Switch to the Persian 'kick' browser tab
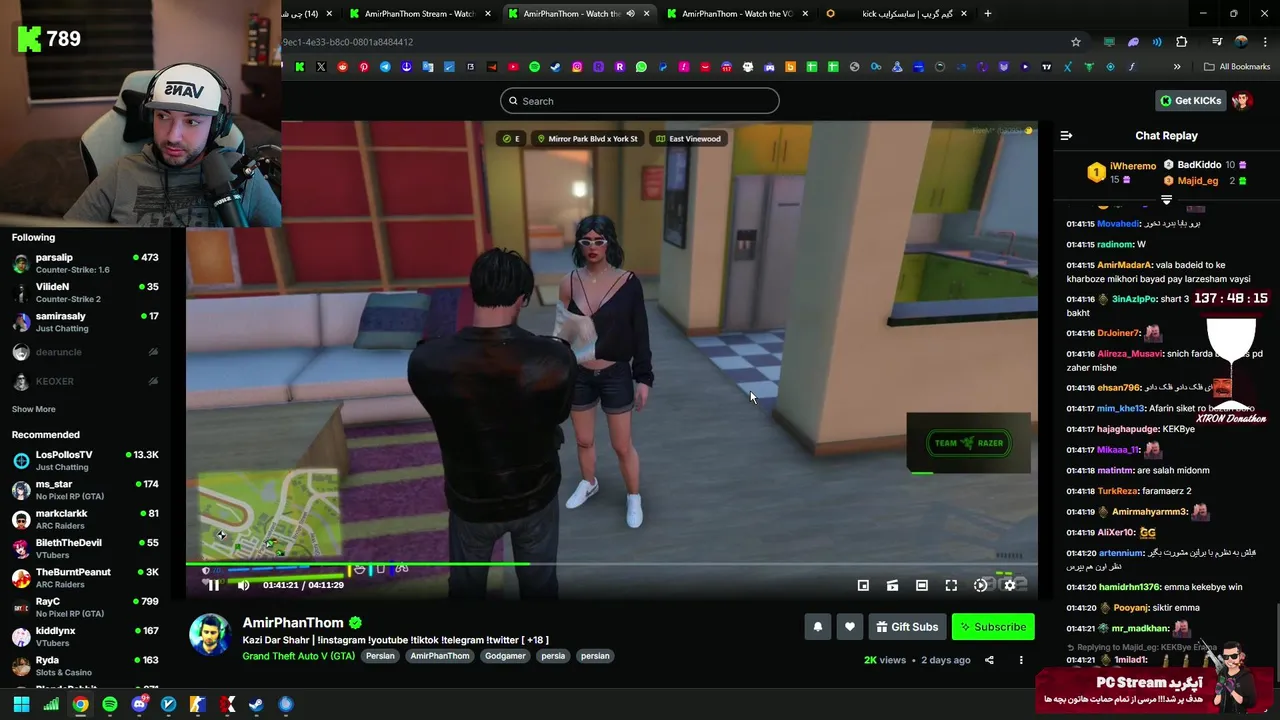The image size is (1280, 720). [x=895, y=14]
